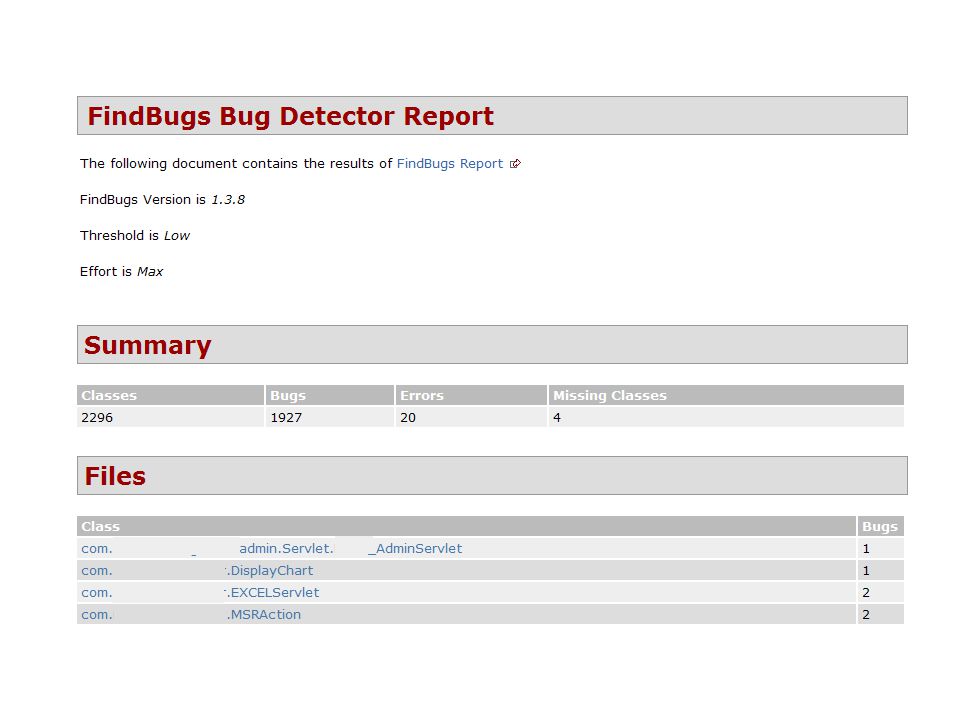Select the Classes column header in Summary

170,396
